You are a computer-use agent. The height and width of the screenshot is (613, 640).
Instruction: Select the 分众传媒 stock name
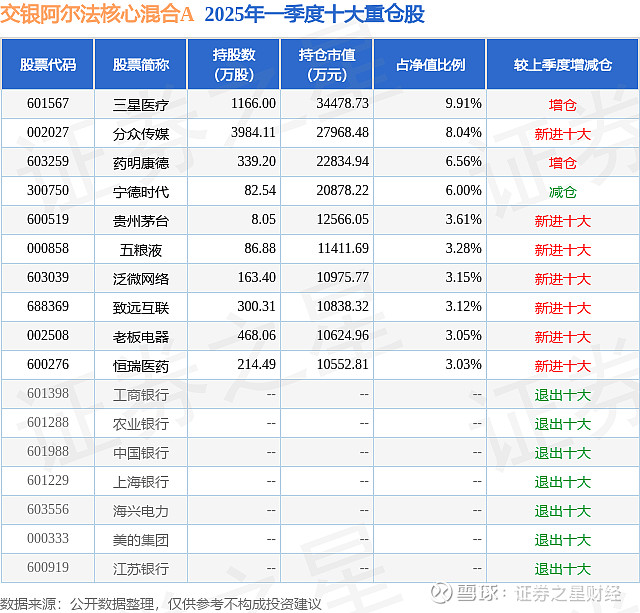pyautogui.click(x=141, y=134)
